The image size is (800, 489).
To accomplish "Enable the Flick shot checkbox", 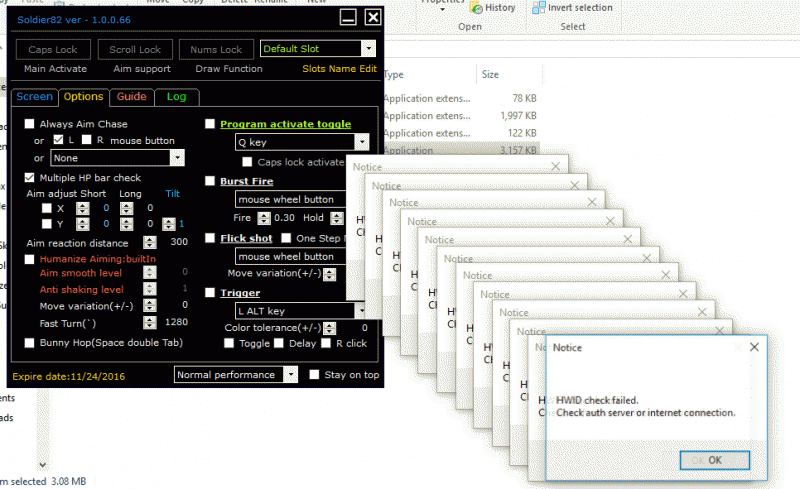I will tap(210, 238).
